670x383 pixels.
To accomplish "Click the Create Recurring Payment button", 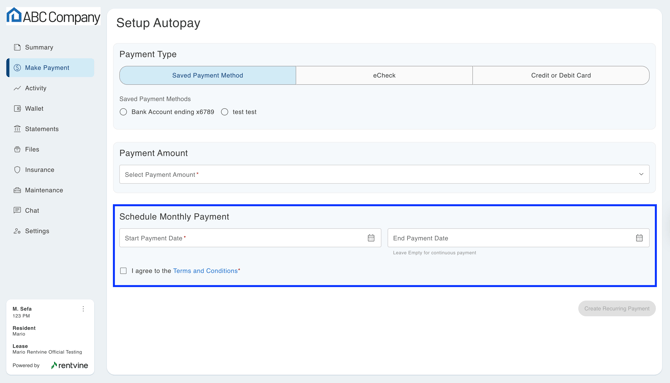I will tap(617, 308).
